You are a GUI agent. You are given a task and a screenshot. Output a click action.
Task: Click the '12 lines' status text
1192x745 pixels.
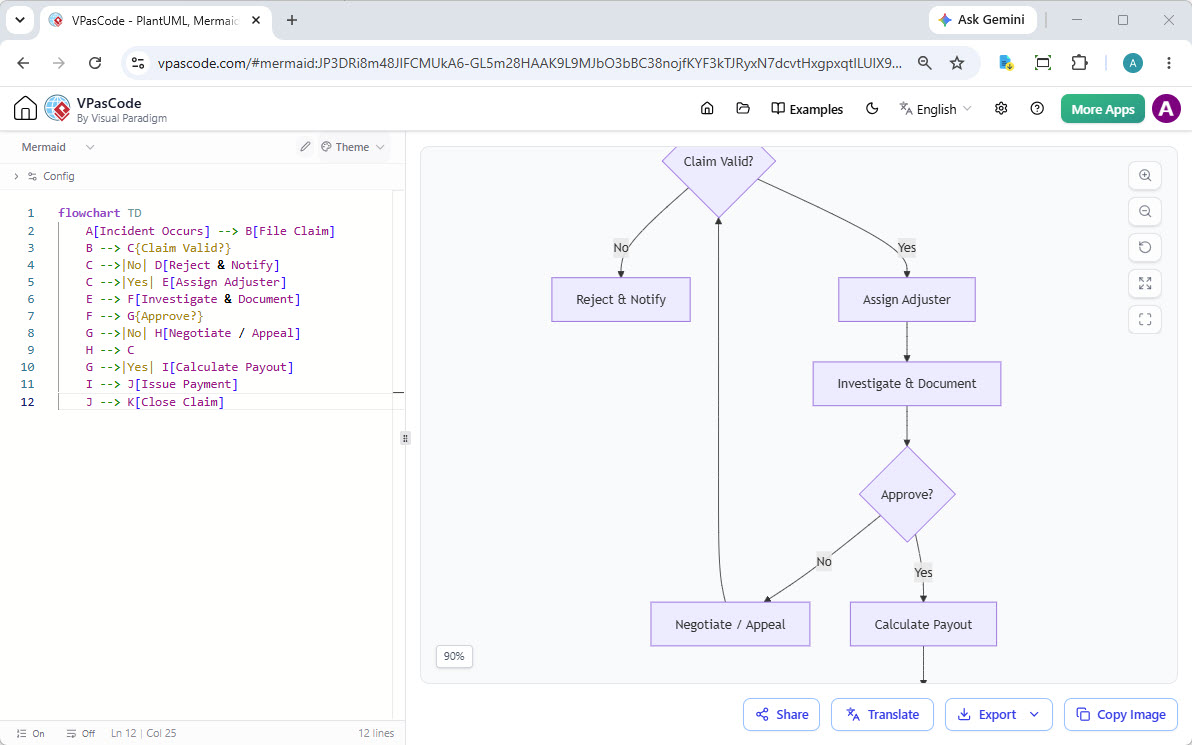click(x=376, y=733)
